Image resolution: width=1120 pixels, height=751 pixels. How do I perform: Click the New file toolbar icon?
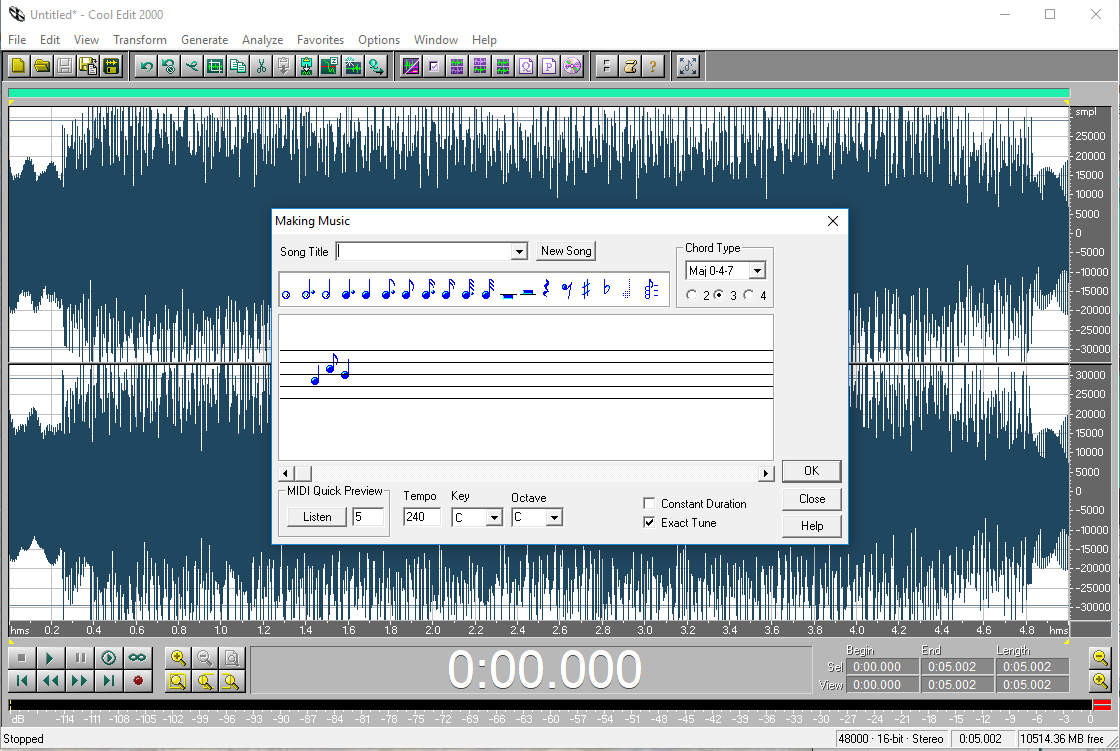[19, 66]
